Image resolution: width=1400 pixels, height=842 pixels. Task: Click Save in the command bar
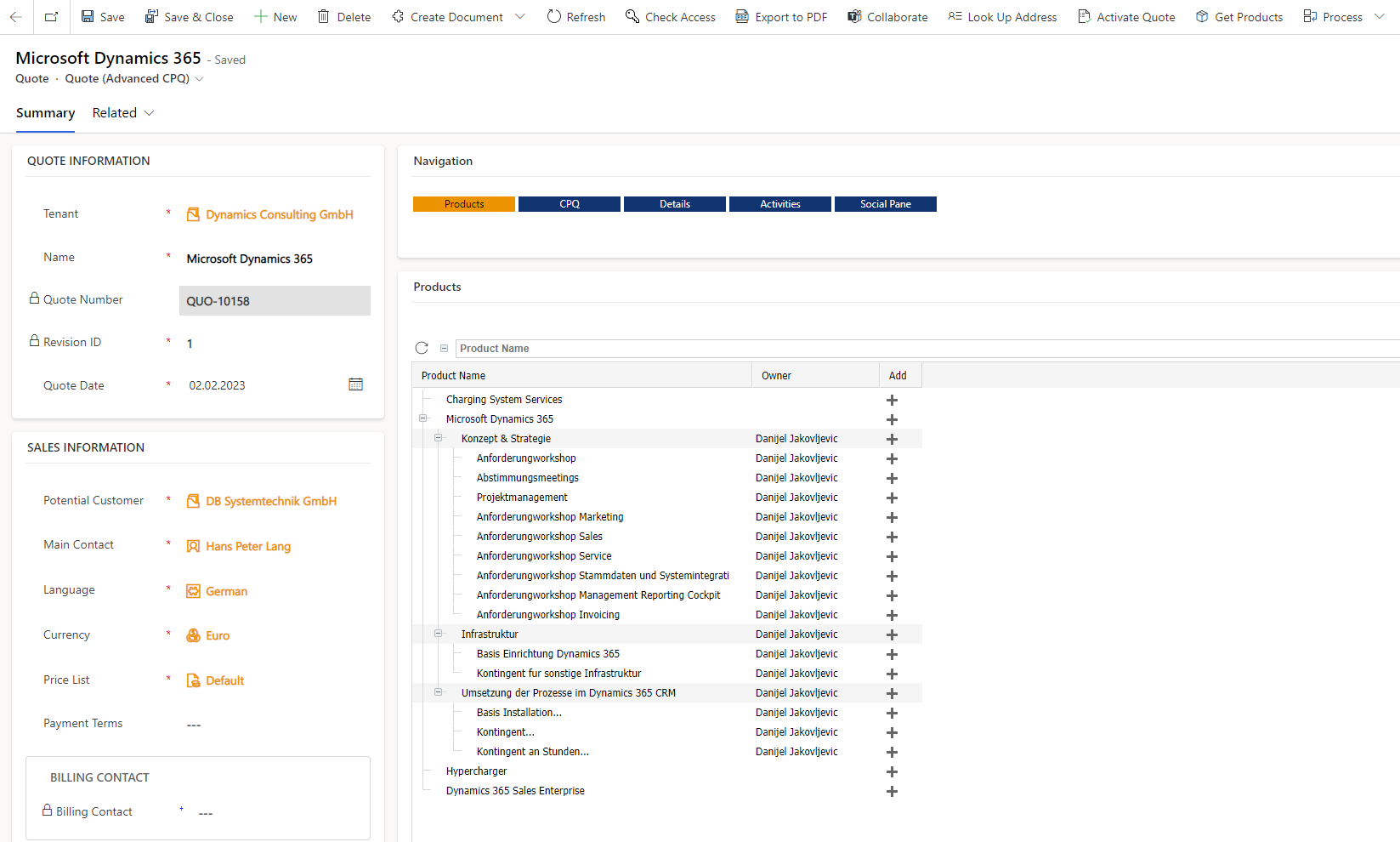tap(102, 17)
